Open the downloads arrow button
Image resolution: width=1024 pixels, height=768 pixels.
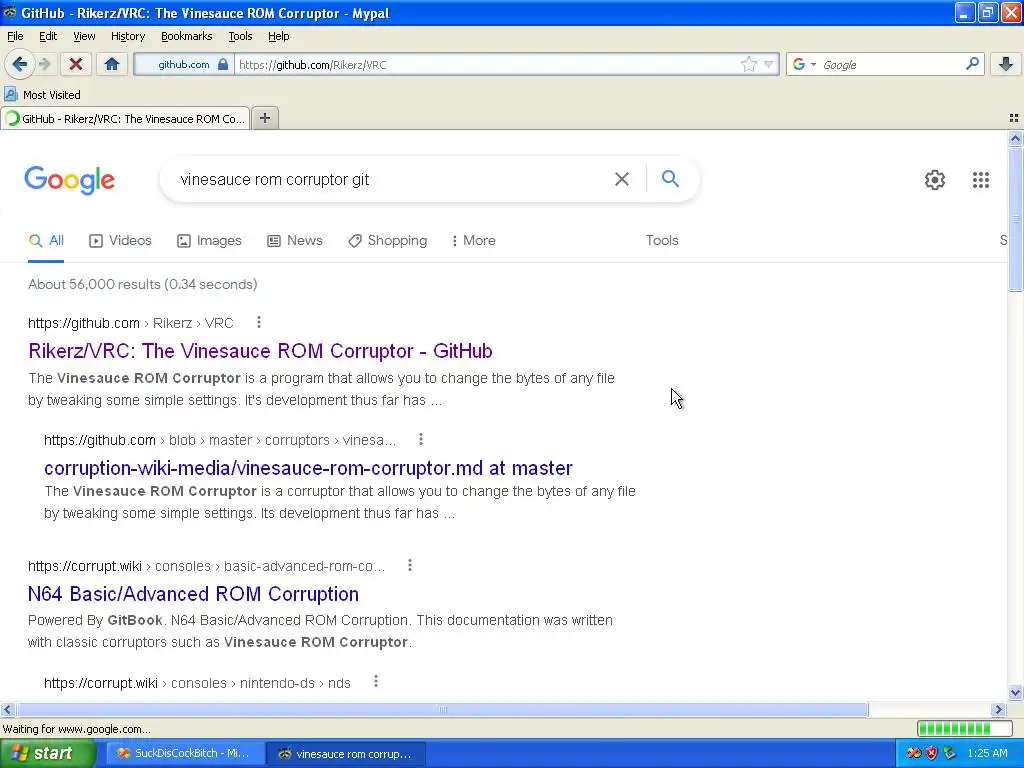[1006, 64]
